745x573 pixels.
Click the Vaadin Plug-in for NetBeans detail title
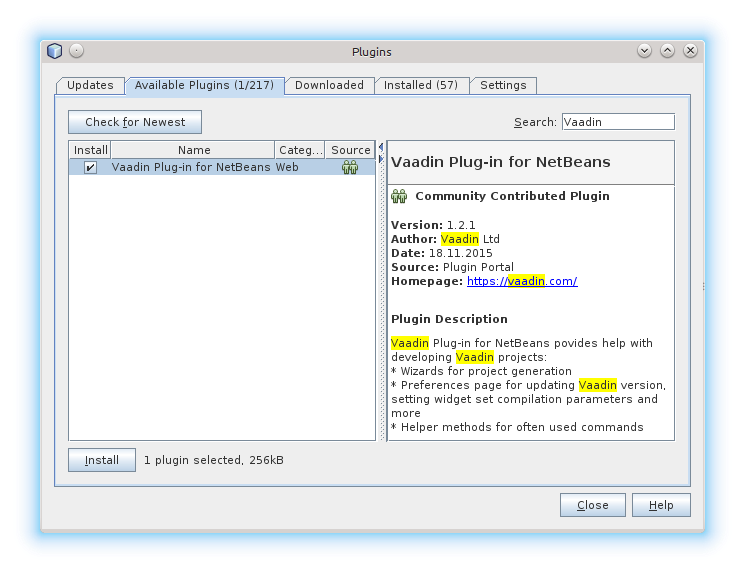(500, 162)
